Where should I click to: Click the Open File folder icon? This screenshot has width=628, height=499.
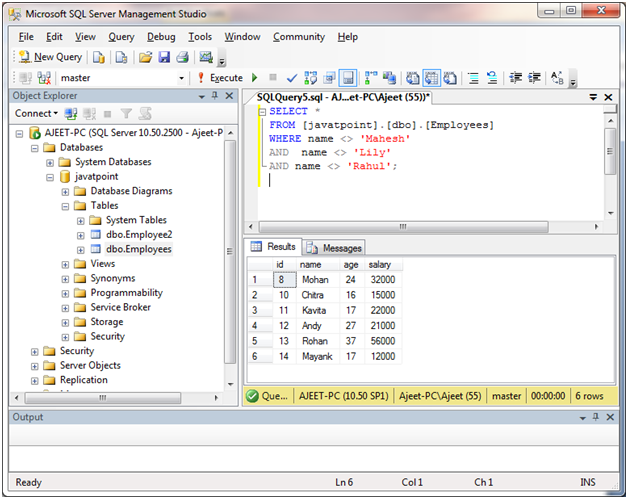click(x=145, y=57)
